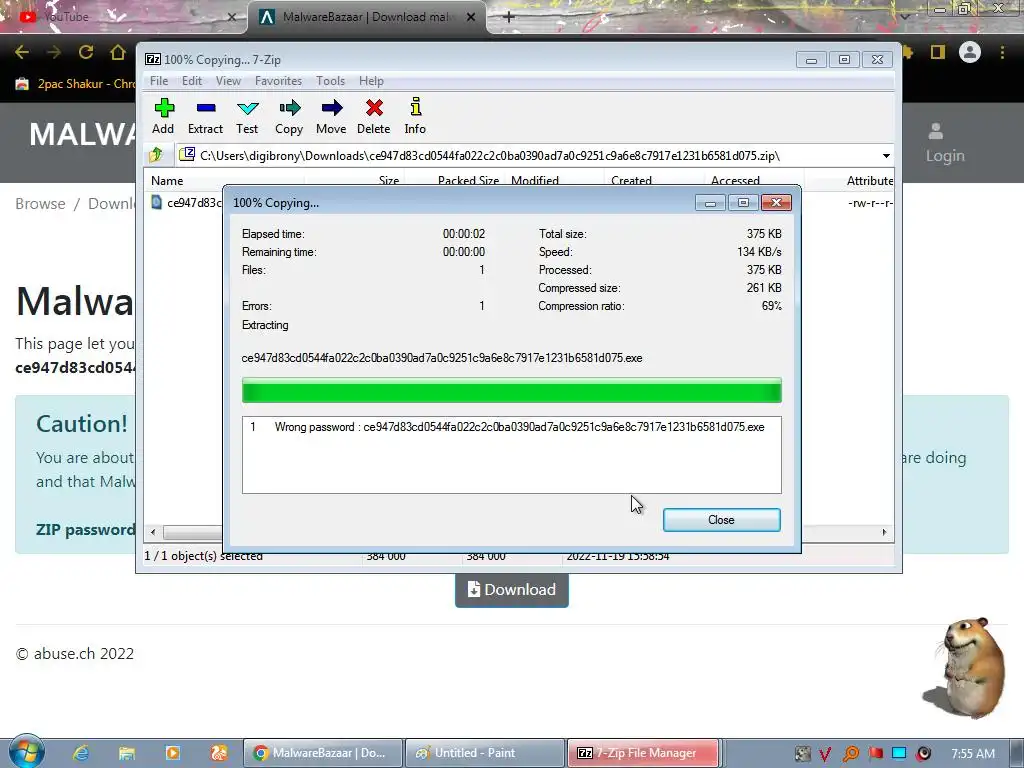Click the 7-Zip archive path field
Screen dimensions: 1024x768
528,156
